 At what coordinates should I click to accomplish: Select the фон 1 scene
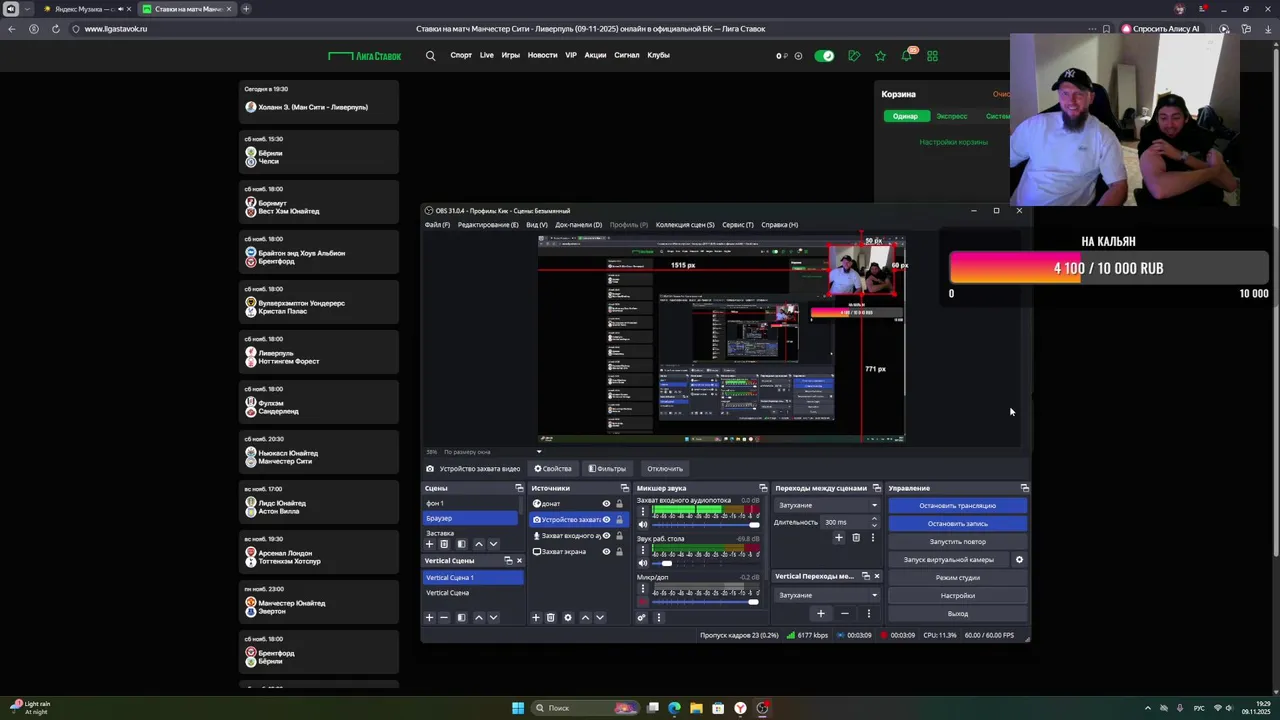coord(471,503)
